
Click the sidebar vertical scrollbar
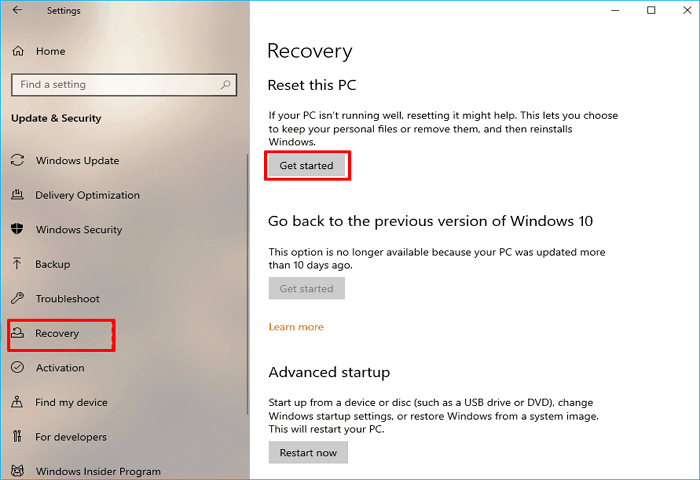coord(246,250)
